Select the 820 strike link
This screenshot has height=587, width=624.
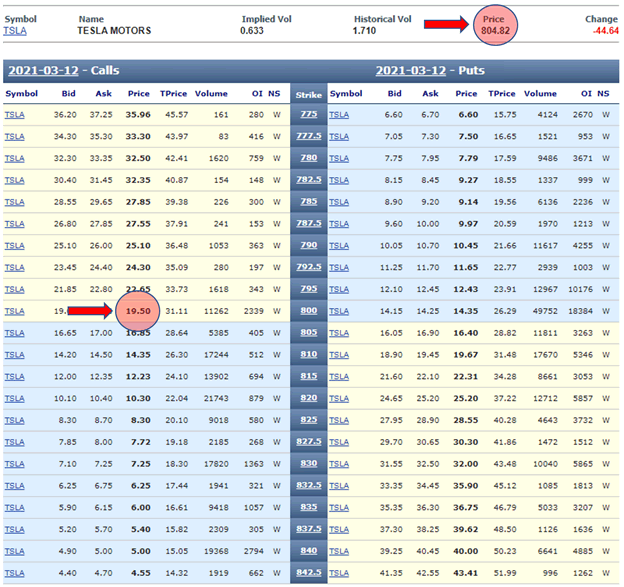tap(308, 398)
